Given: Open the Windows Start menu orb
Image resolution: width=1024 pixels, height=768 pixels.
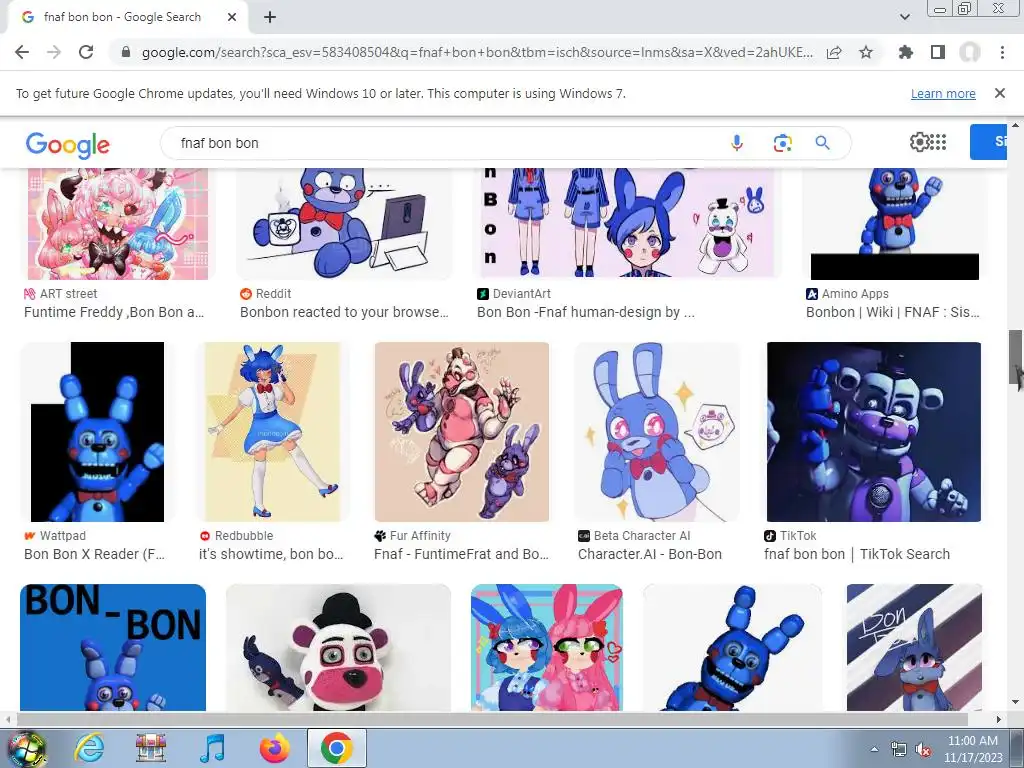Looking at the screenshot, I should [26, 748].
